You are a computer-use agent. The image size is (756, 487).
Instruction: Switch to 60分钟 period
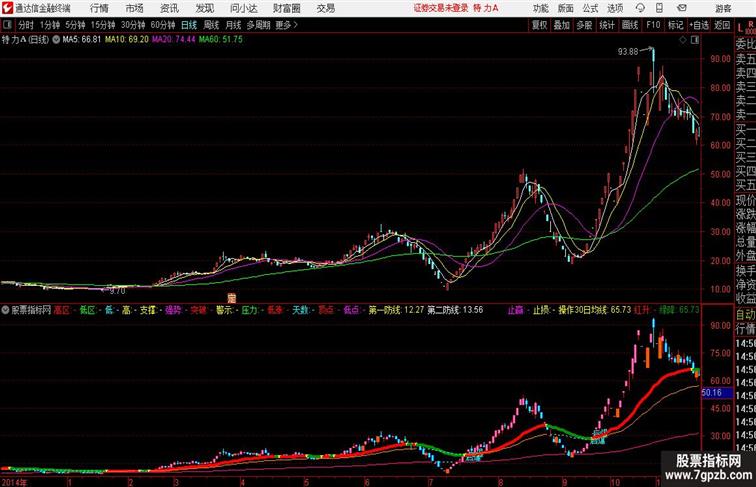[162, 25]
